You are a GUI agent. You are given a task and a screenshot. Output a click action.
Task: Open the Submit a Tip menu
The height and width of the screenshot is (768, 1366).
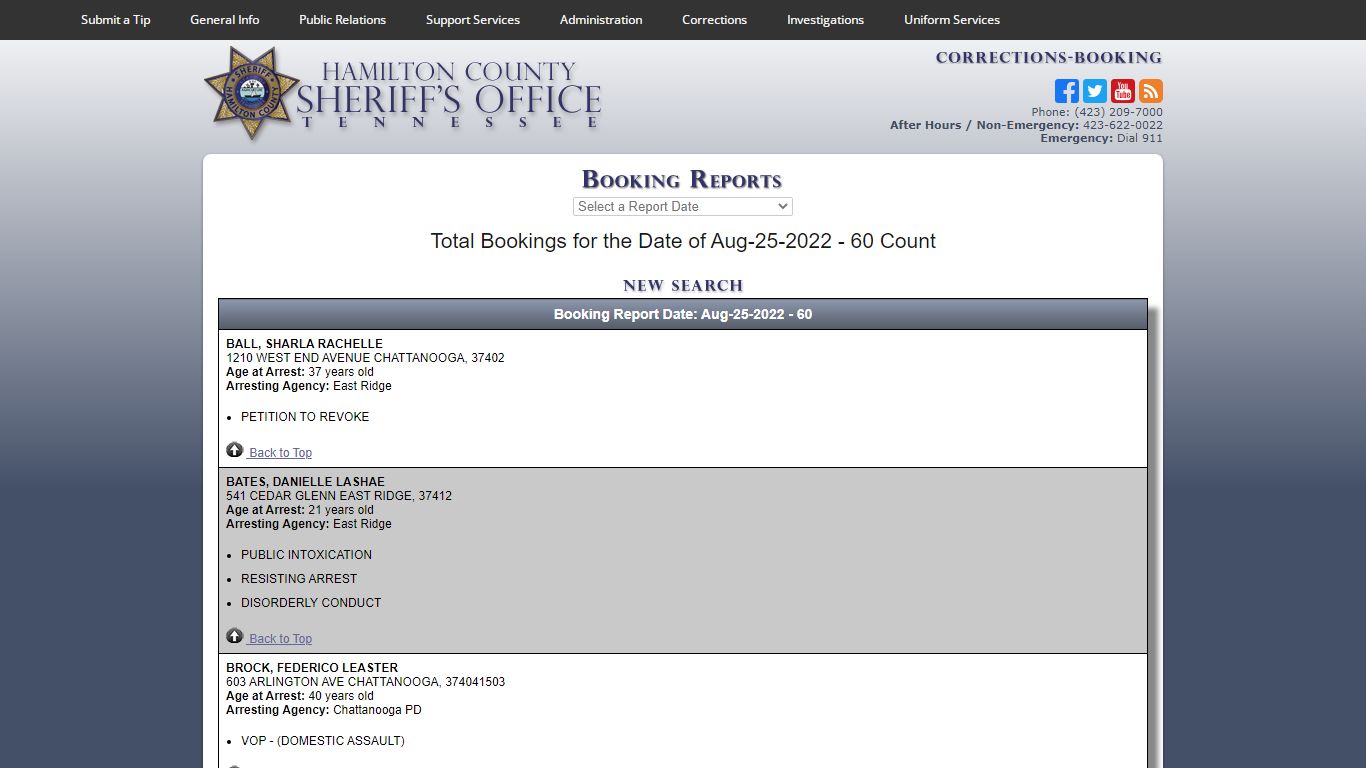[116, 20]
